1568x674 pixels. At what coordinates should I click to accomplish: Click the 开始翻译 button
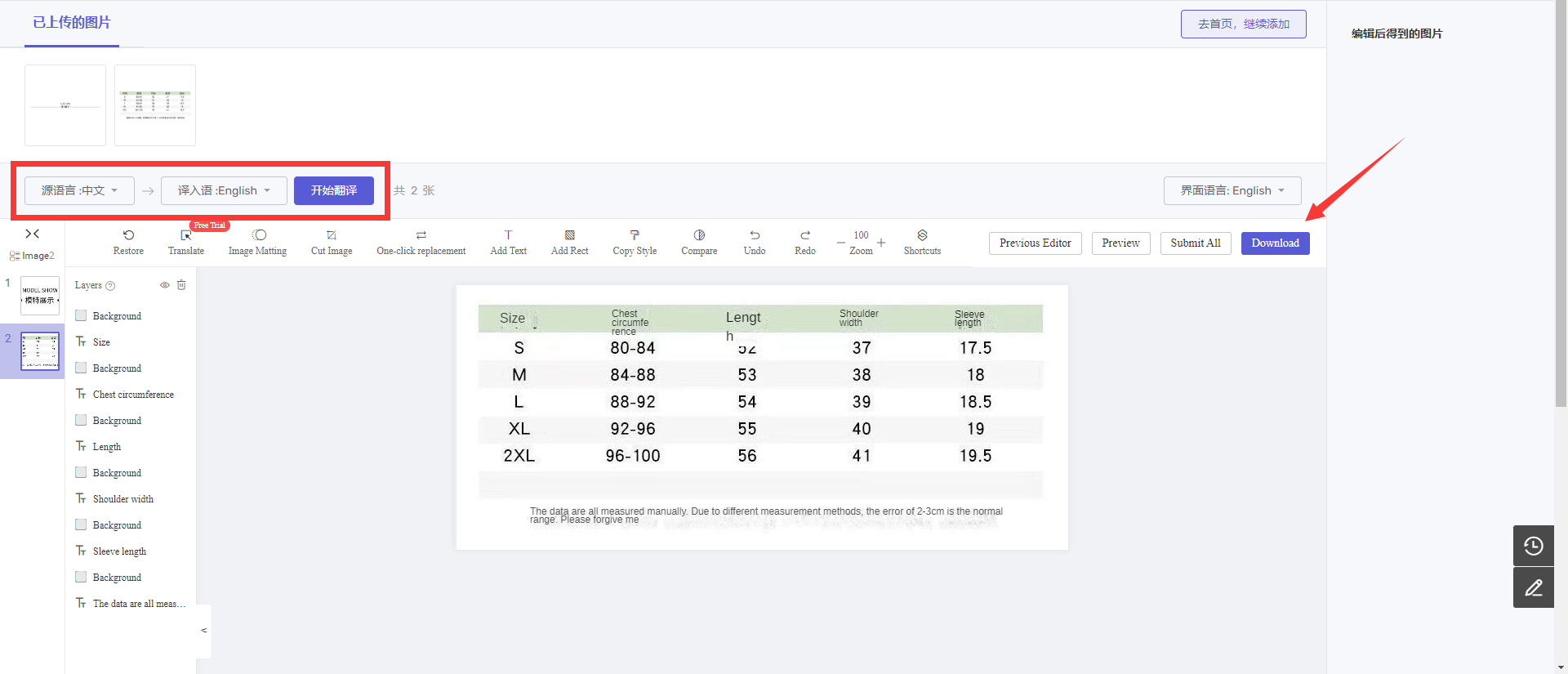334,190
